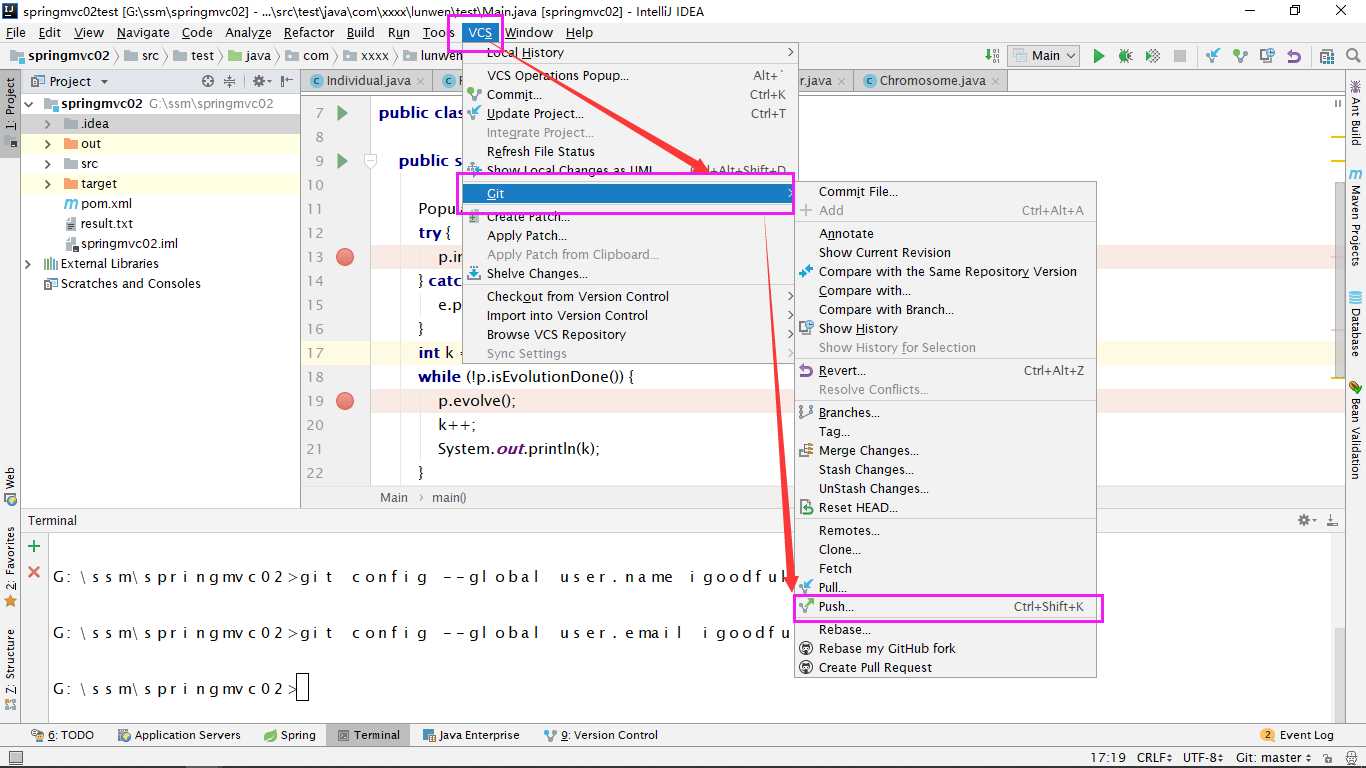Open the Database side tool window

pos(1355,324)
